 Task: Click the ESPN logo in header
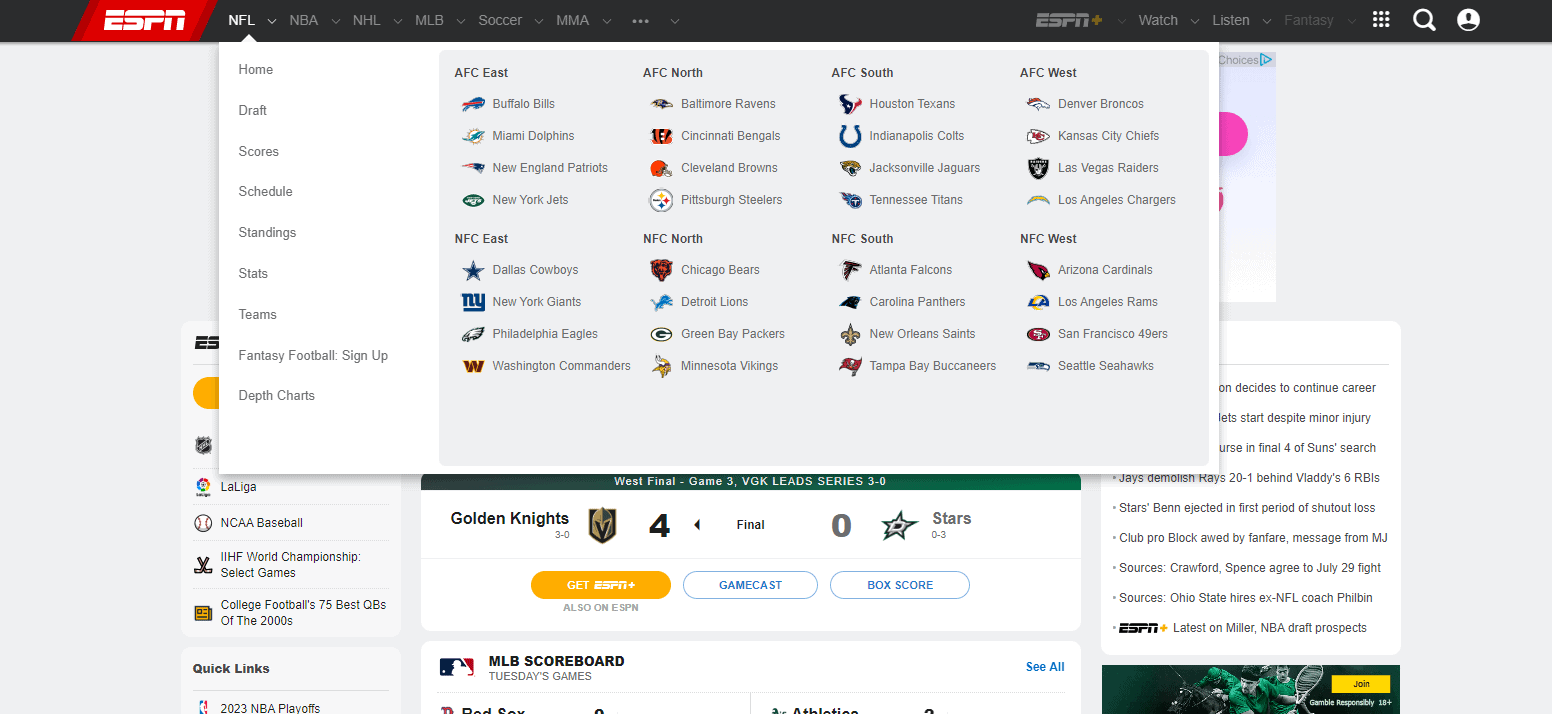click(x=144, y=20)
